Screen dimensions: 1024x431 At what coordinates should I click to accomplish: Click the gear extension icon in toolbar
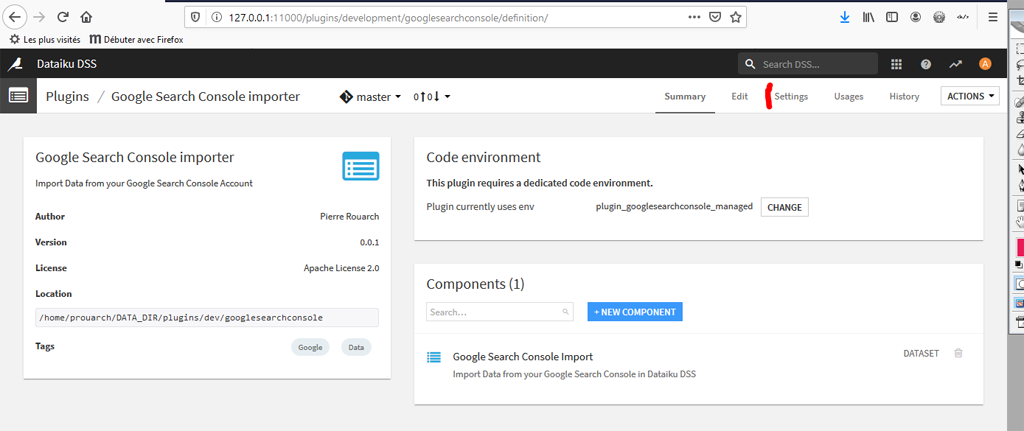939,18
